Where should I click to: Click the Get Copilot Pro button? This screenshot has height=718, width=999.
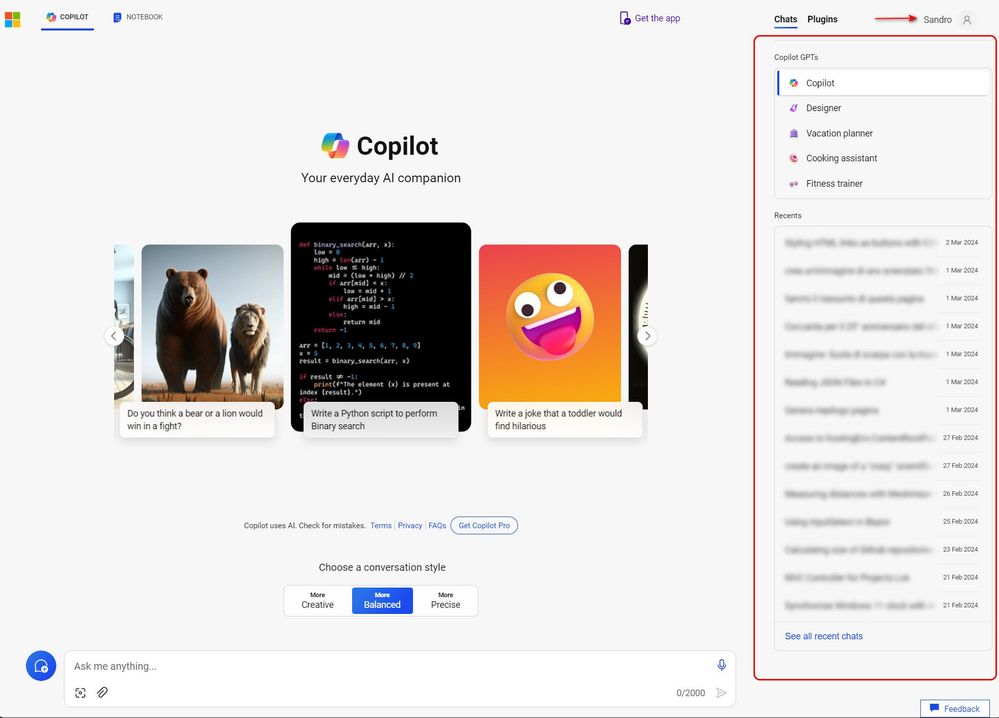484,526
